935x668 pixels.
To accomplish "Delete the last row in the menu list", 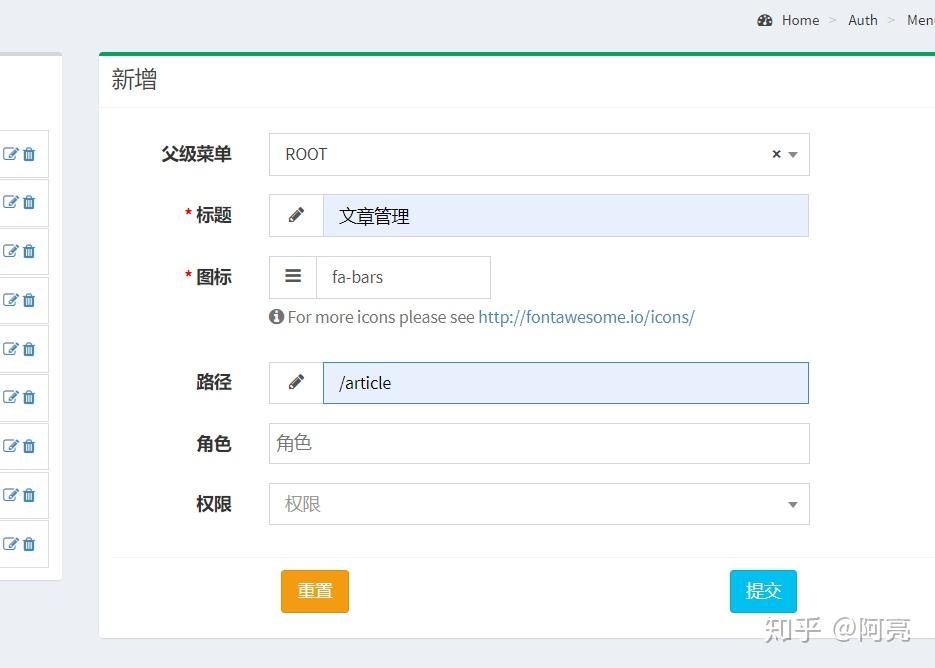I will click(29, 544).
